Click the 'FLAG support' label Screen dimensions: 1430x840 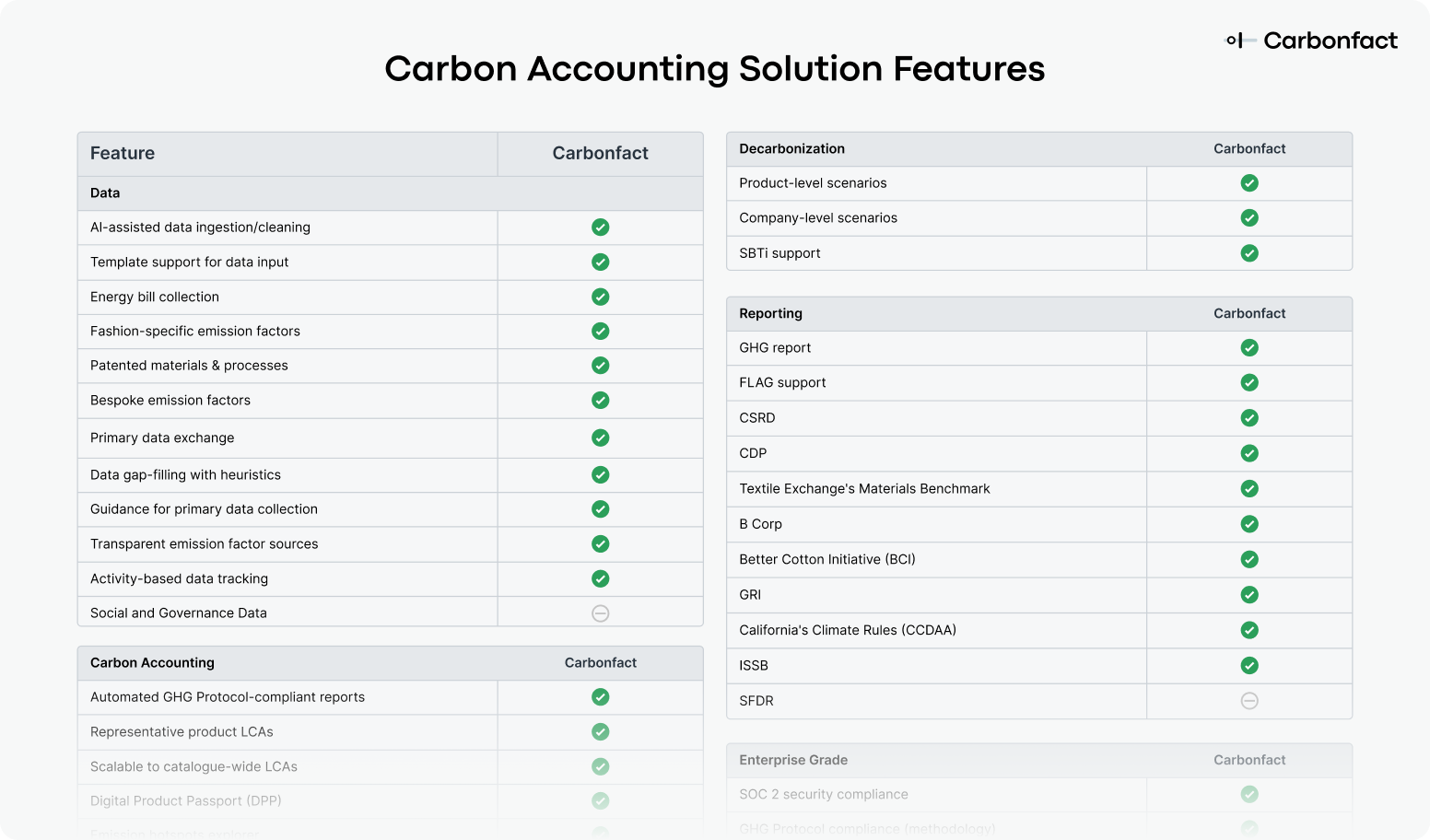pyautogui.click(x=782, y=383)
